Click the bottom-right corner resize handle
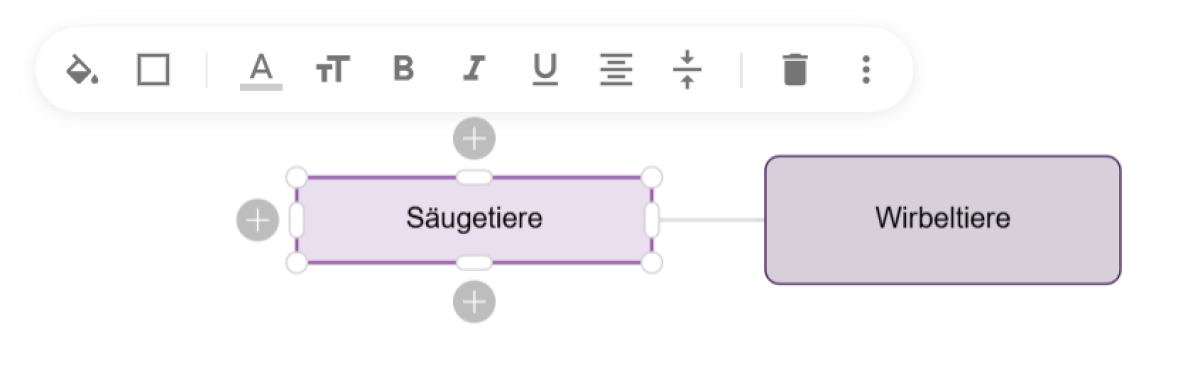The image size is (1200, 366). 651,263
